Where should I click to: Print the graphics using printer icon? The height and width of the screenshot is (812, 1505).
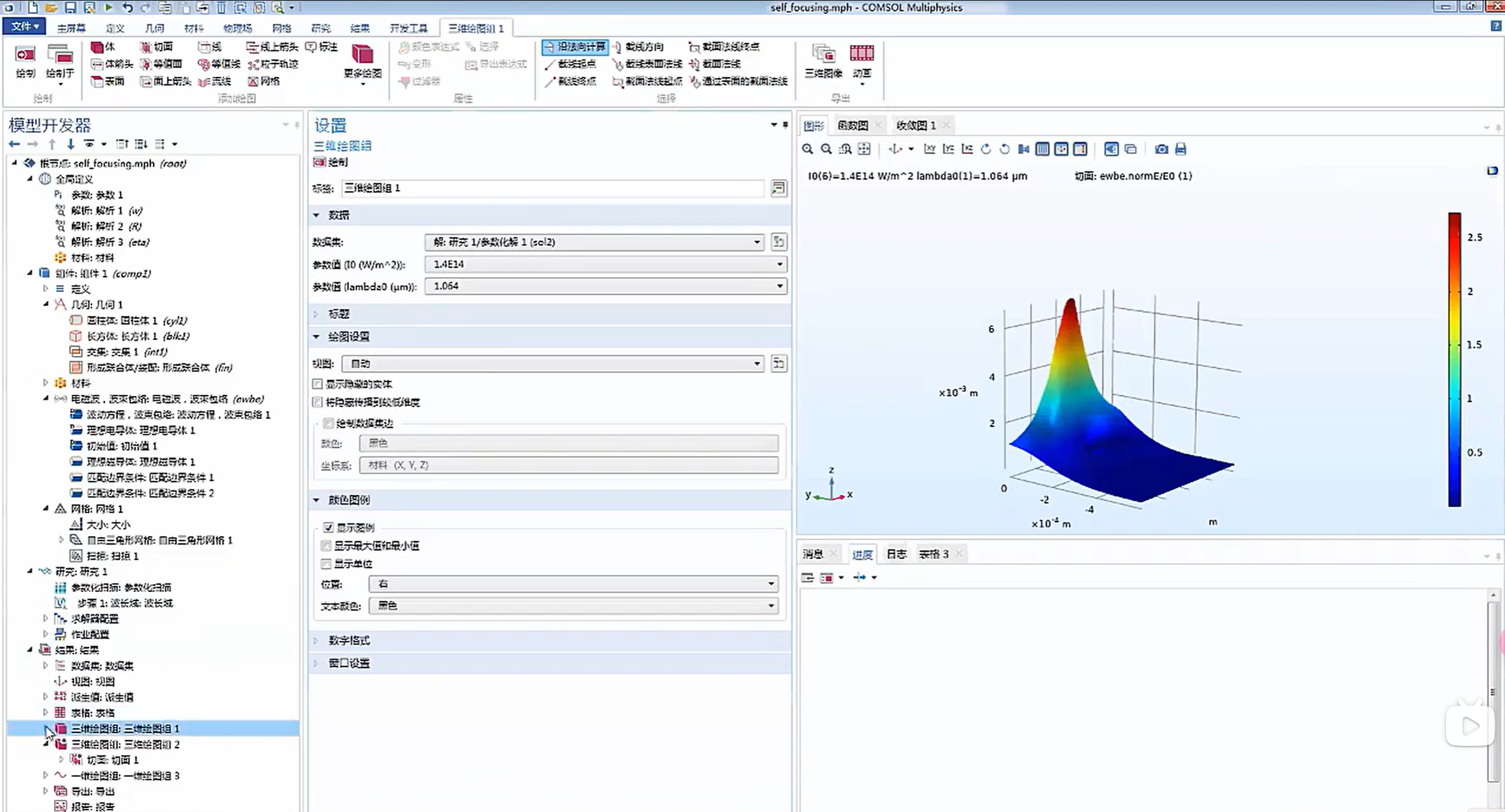1180,149
